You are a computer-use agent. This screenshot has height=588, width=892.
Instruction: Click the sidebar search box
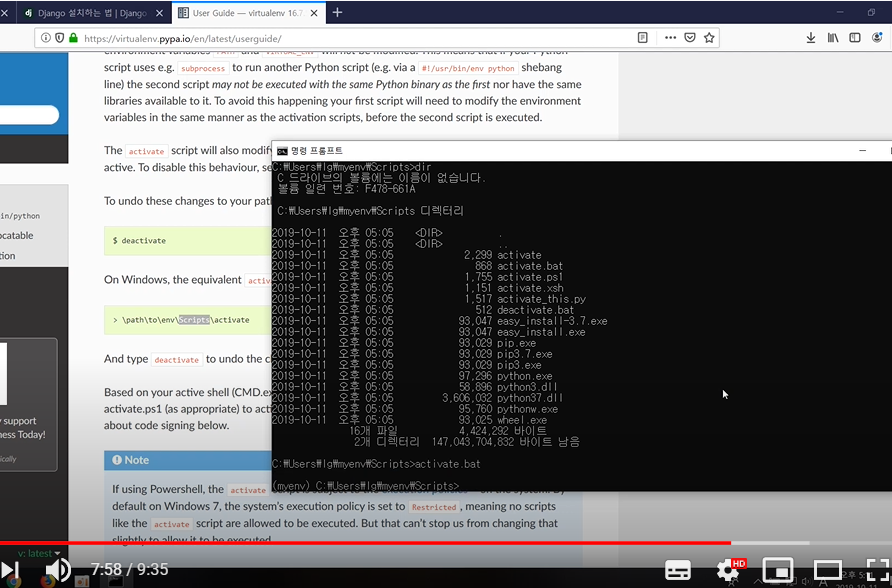(x=30, y=115)
